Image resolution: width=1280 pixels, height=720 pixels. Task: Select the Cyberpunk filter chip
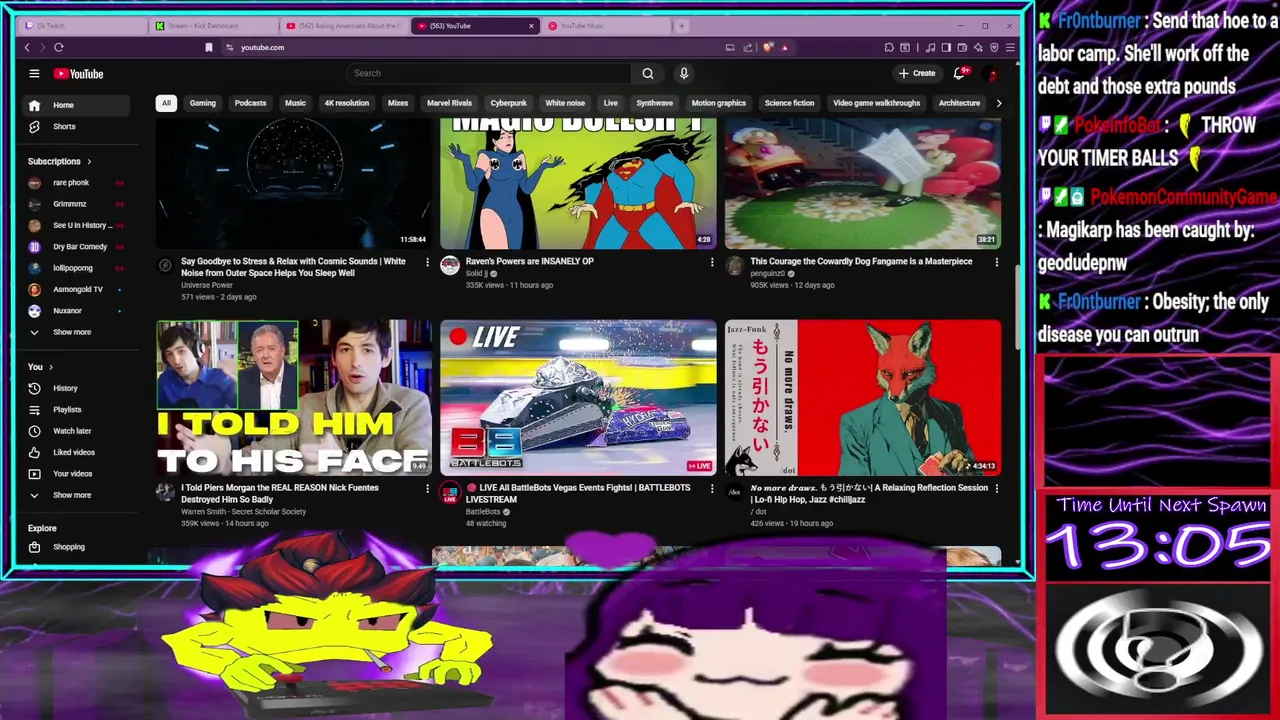[508, 103]
